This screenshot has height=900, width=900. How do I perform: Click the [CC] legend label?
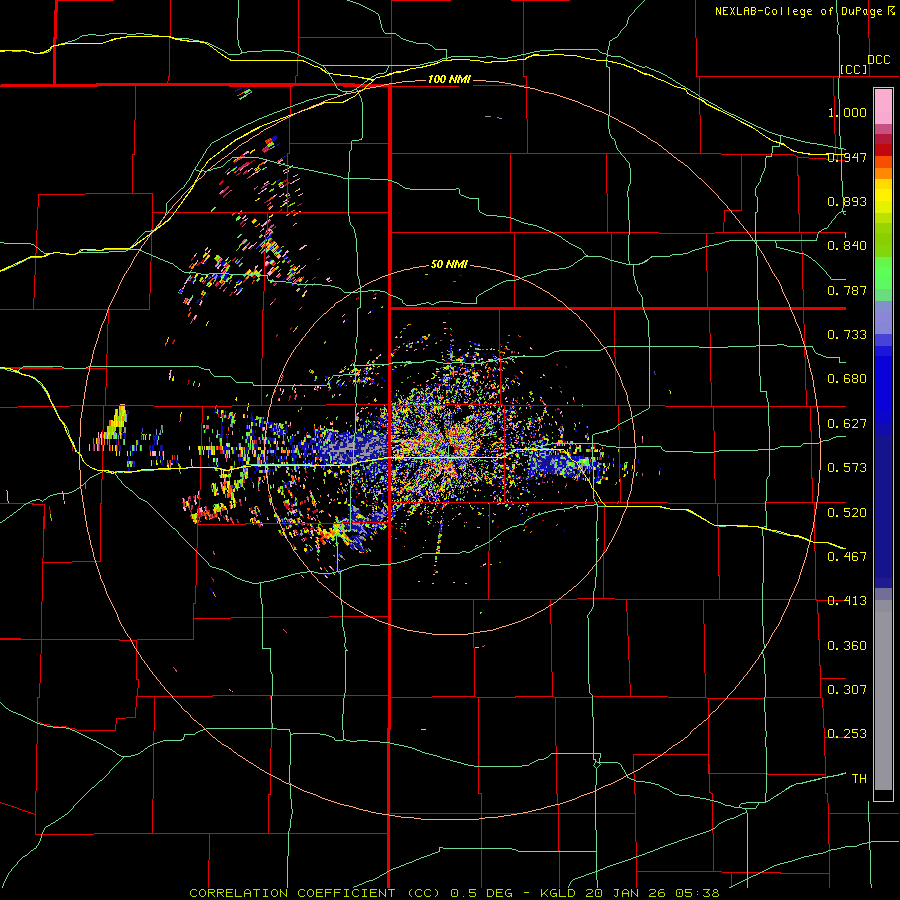(854, 69)
